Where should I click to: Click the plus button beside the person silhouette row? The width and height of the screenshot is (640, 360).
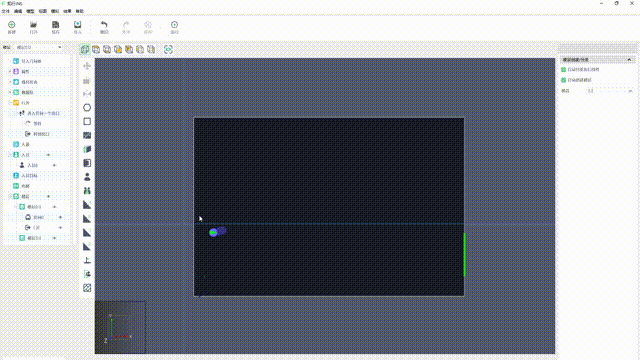(x=54, y=165)
